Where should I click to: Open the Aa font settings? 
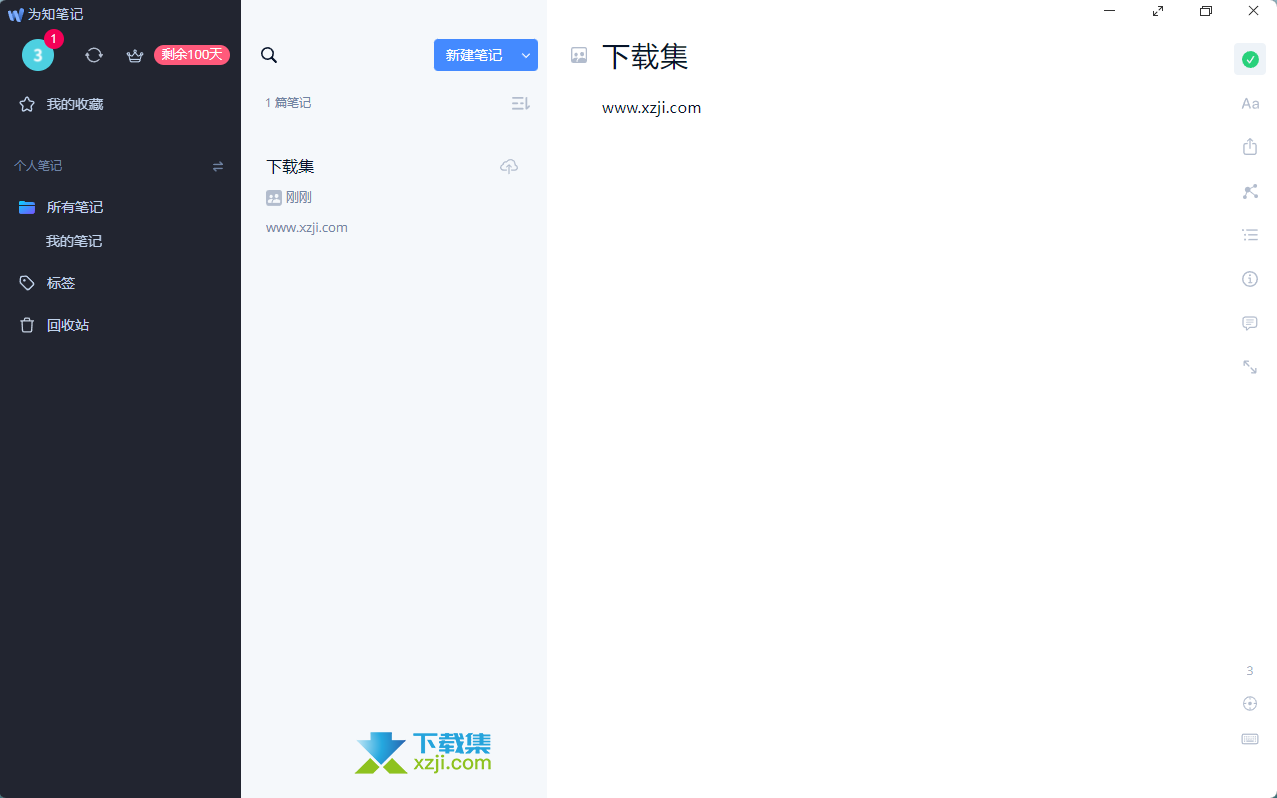pyautogui.click(x=1250, y=103)
